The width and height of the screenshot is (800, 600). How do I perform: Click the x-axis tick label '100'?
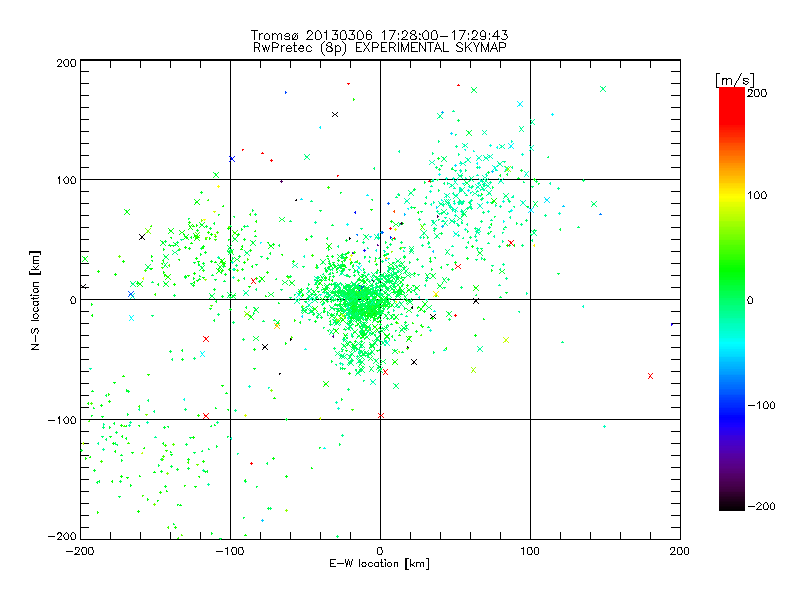(x=530, y=552)
